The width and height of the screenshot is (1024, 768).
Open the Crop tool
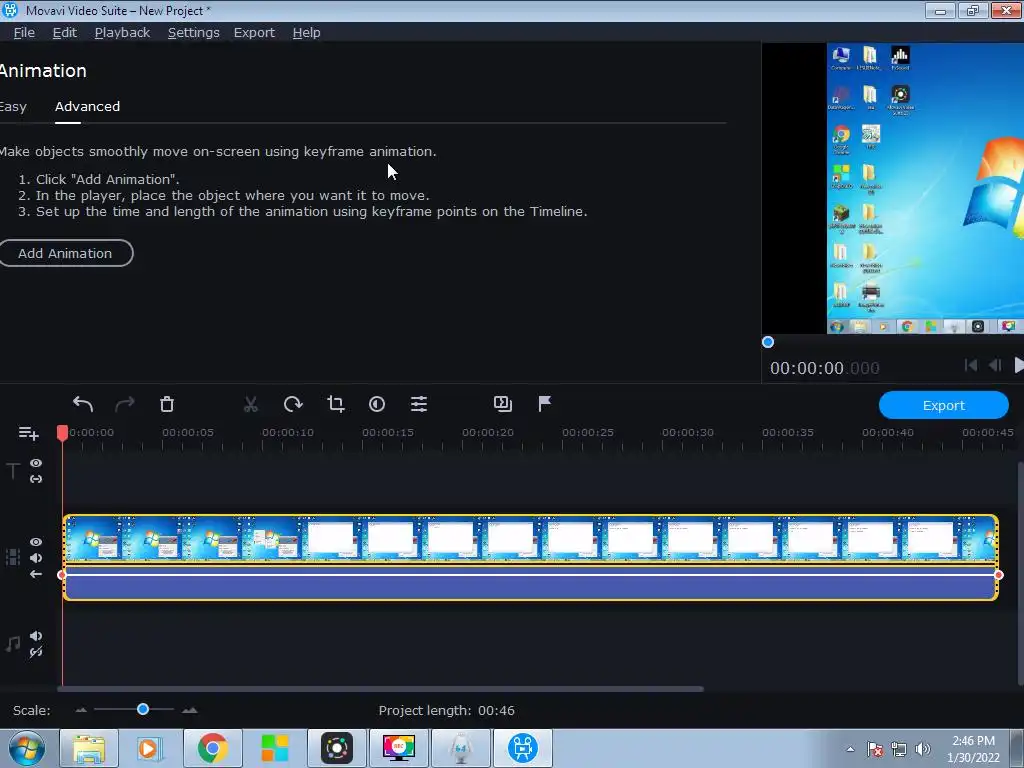click(x=336, y=404)
